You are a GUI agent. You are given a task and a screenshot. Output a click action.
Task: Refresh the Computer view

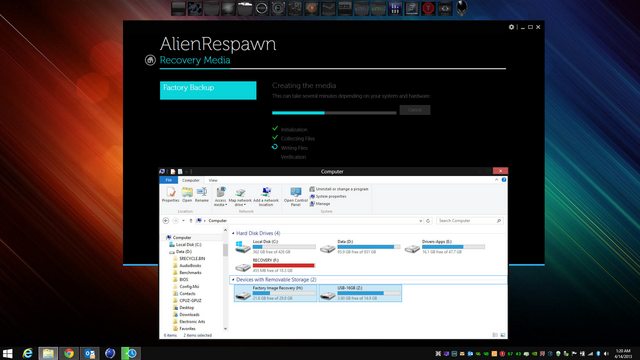428,221
